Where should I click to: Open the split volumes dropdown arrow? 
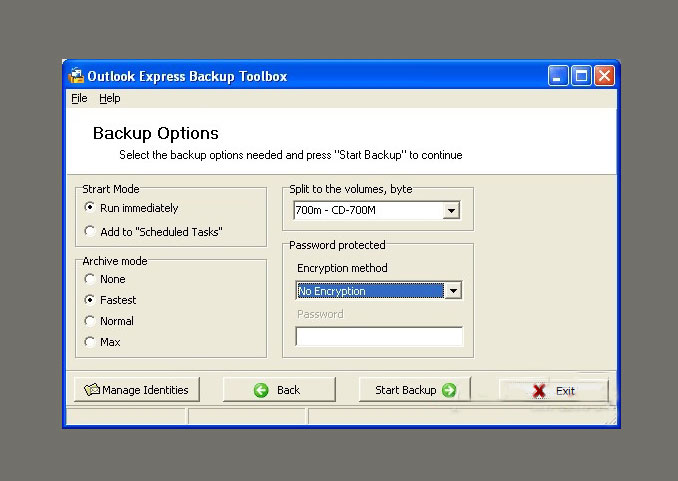451,211
